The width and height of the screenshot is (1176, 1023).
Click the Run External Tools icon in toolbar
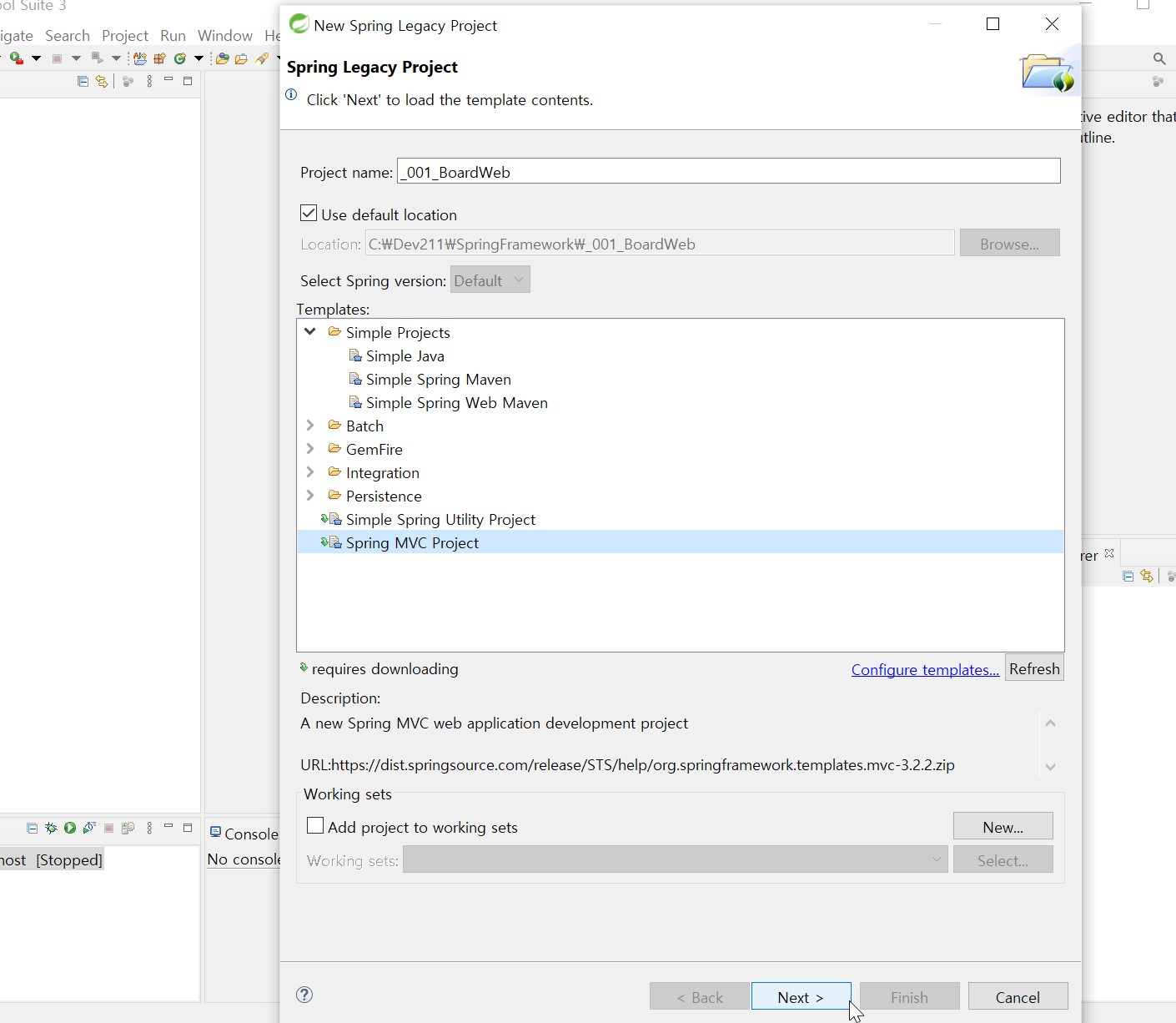tap(16, 58)
